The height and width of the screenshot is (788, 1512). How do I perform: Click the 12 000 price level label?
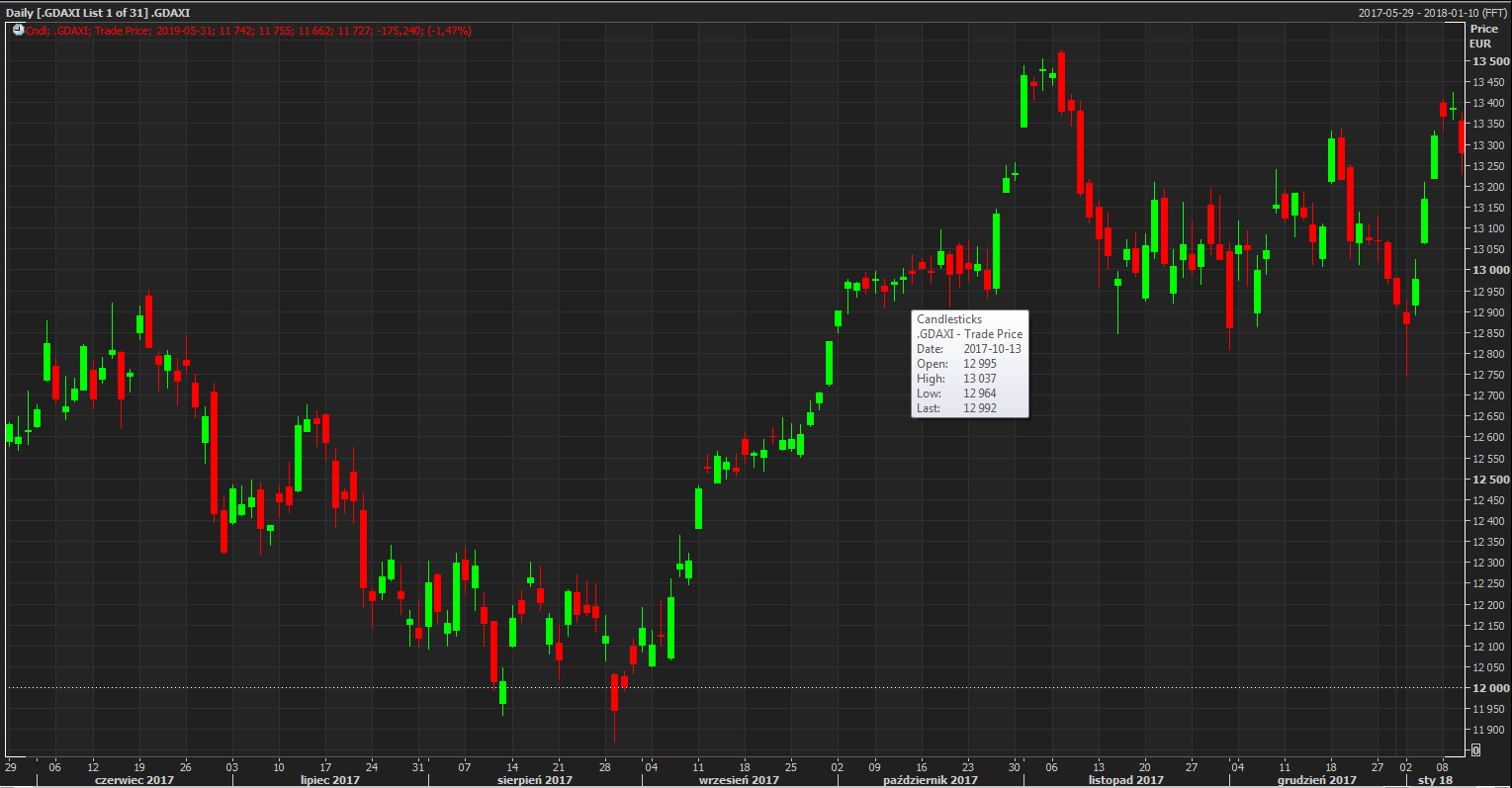pyautogui.click(x=1490, y=688)
